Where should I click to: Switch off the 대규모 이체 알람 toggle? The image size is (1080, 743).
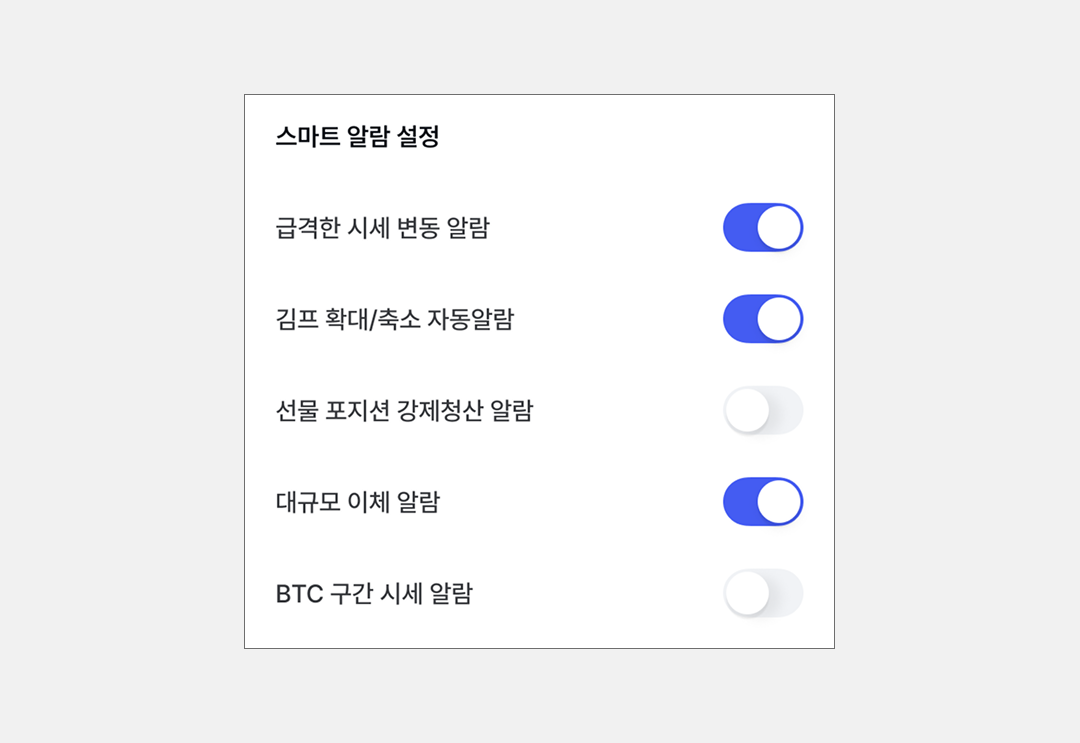click(x=763, y=501)
